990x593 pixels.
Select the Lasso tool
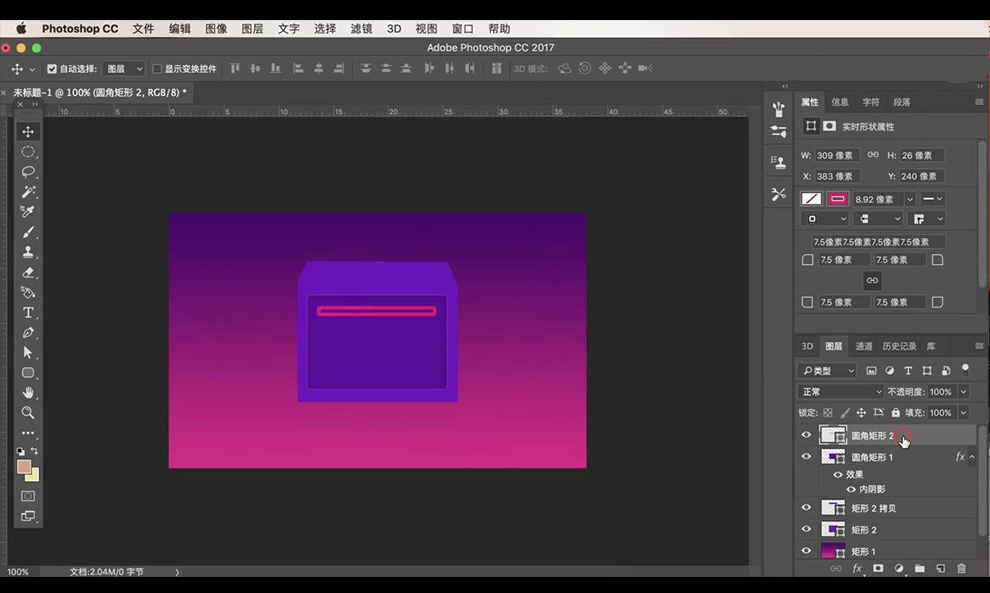[28, 172]
